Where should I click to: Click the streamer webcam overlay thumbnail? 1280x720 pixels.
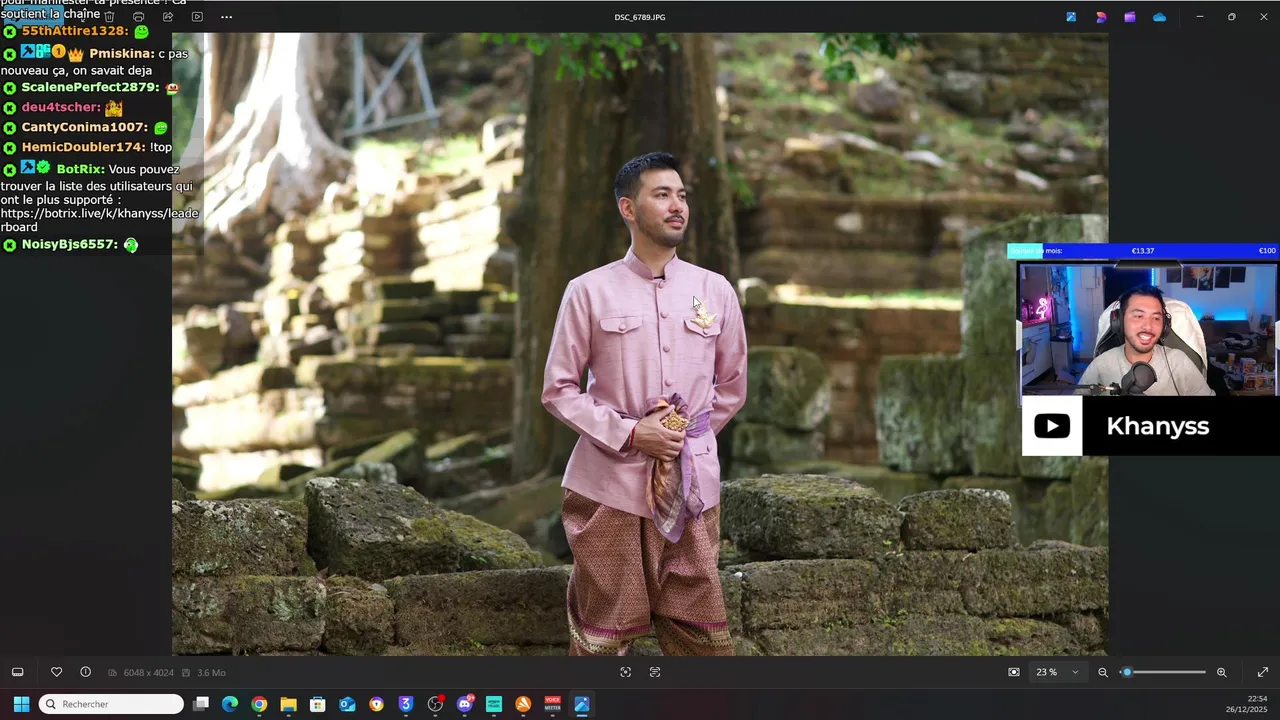point(1147,329)
